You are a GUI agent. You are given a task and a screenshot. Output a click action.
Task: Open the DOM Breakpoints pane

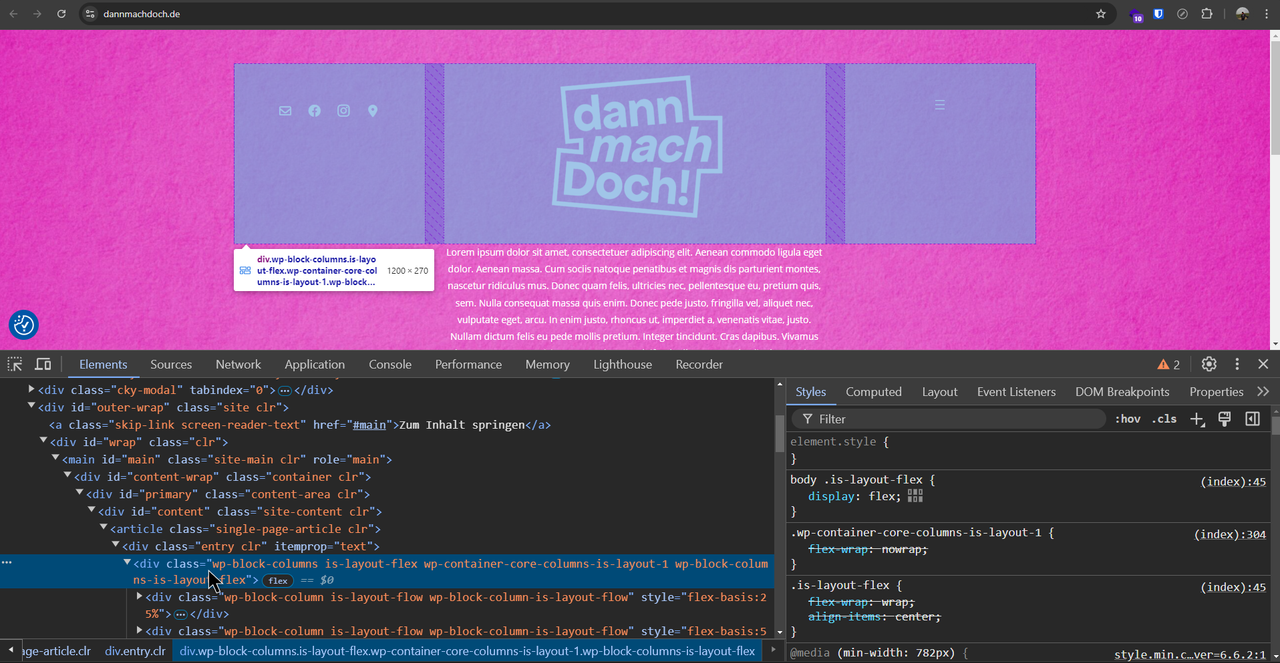pos(1122,392)
